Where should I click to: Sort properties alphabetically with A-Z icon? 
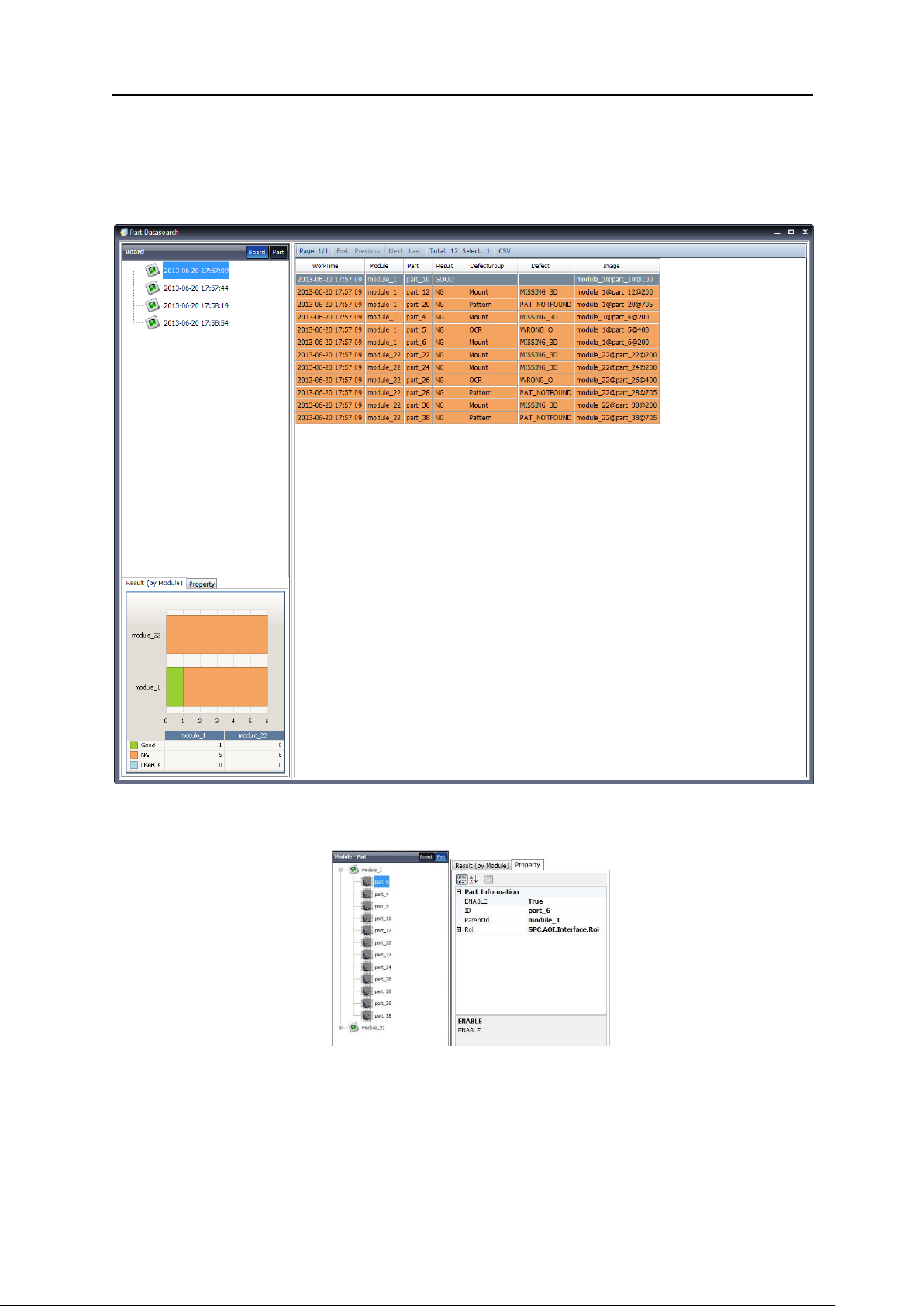[x=474, y=879]
